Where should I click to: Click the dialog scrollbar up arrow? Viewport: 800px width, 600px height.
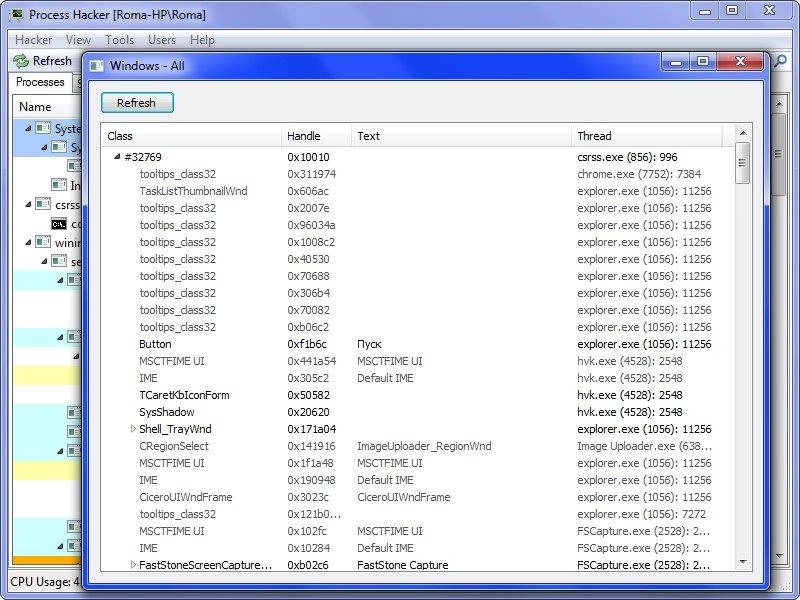coord(743,133)
